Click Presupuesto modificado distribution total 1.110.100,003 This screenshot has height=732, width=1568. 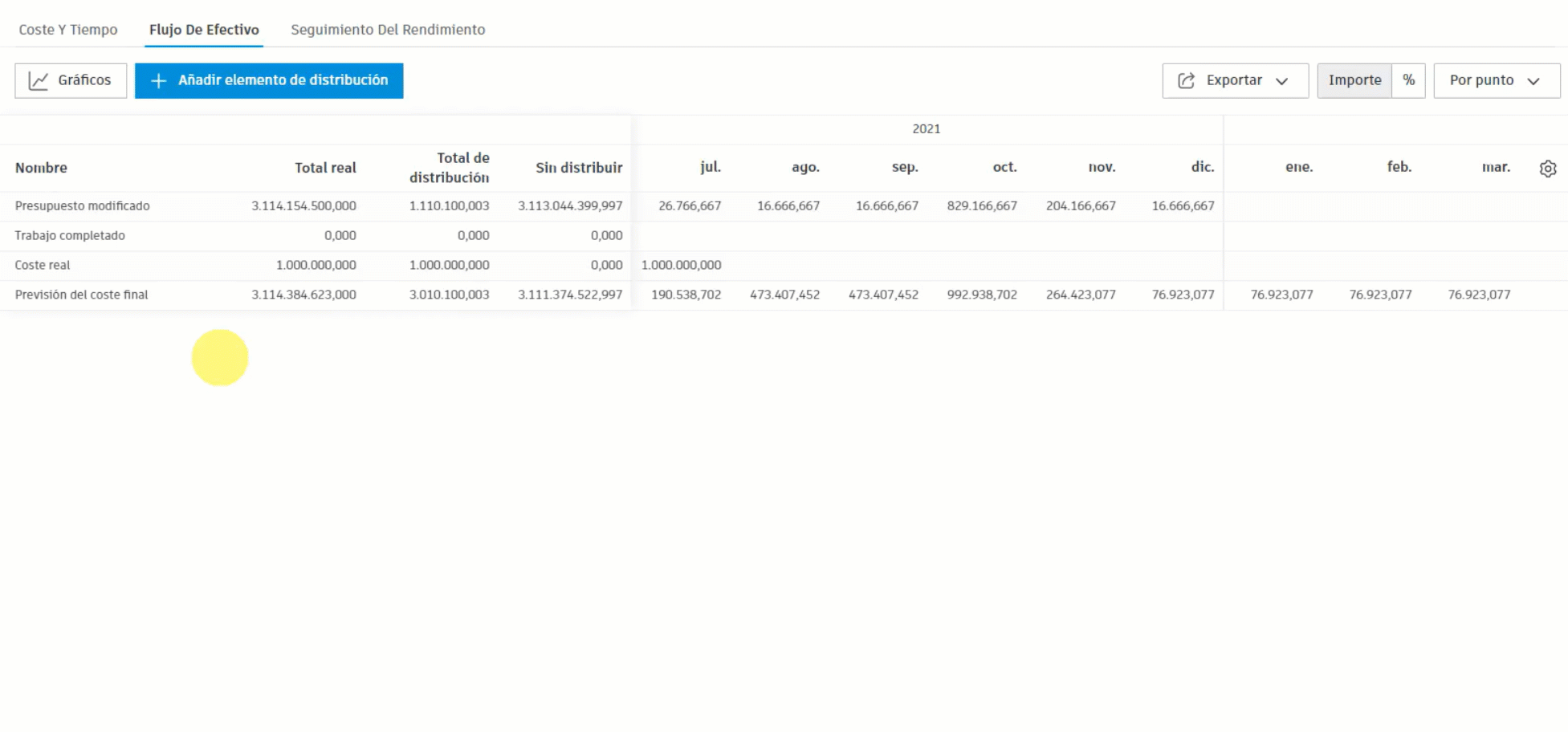pyautogui.click(x=449, y=206)
